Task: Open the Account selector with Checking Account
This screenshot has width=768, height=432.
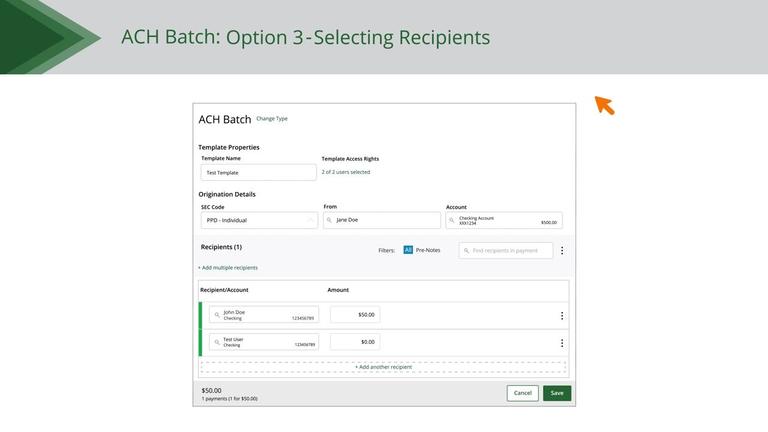Action: pyautogui.click(x=504, y=220)
